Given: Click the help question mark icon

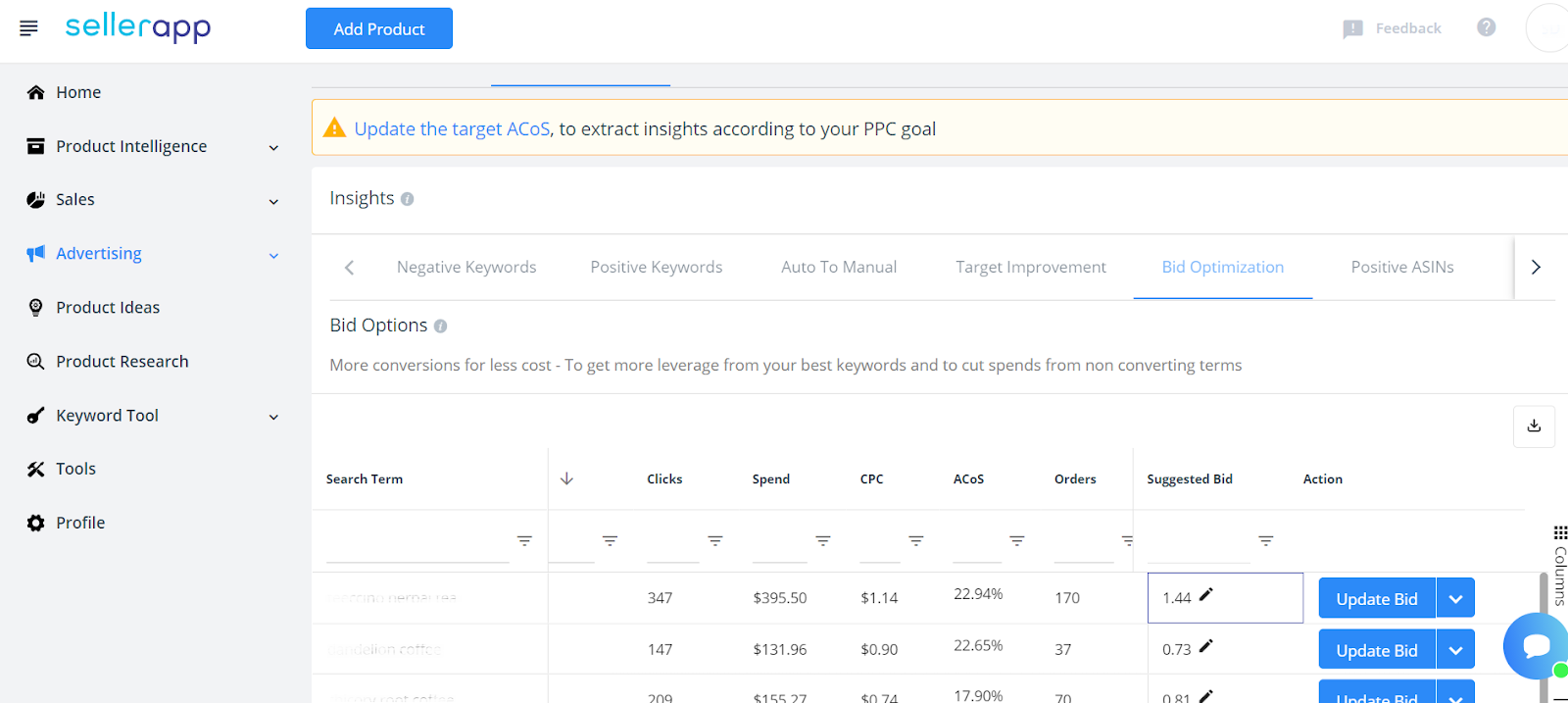Looking at the screenshot, I should coord(1486,27).
